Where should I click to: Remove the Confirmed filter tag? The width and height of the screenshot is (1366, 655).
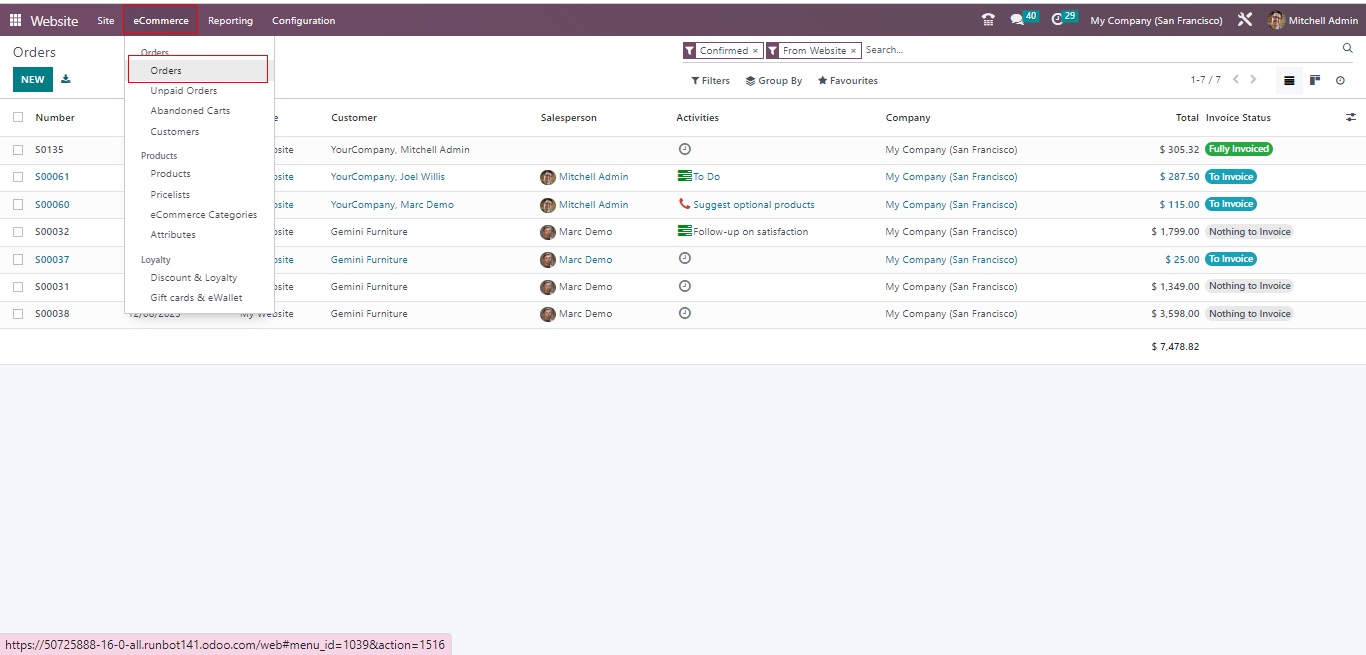coord(755,51)
